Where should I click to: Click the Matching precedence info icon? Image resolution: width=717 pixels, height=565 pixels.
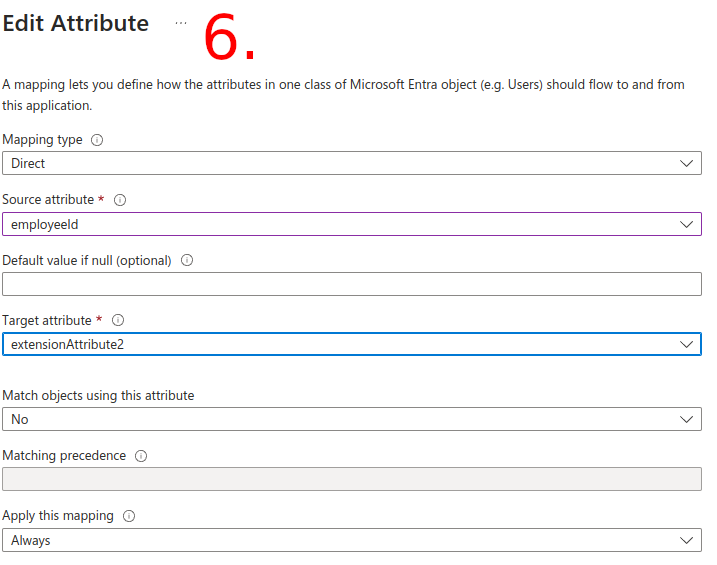point(141,456)
